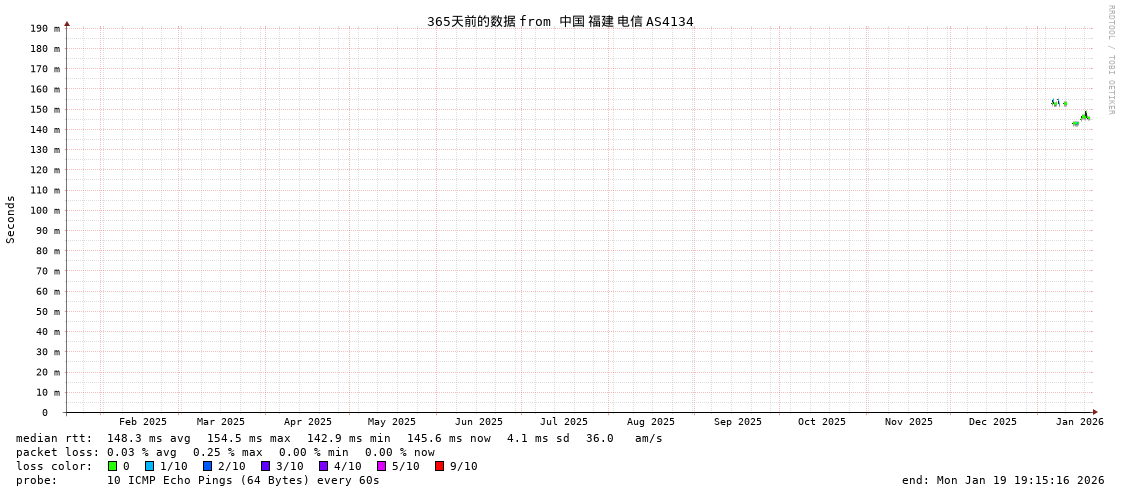Screen dimensions: 1121x494
Task: Click the 4/10 loss color swatch
Action: click(x=323, y=466)
